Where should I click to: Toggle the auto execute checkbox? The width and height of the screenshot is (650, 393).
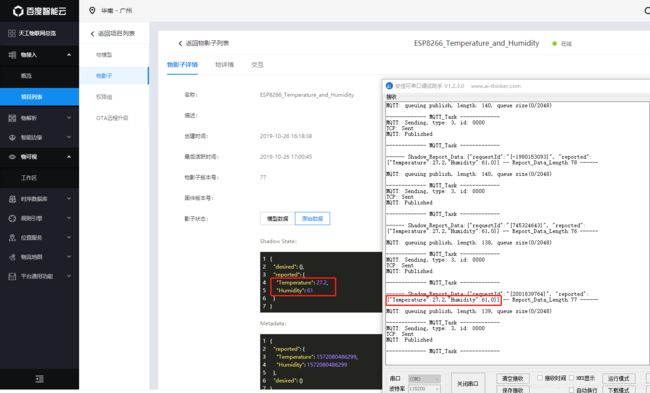pos(572,390)
